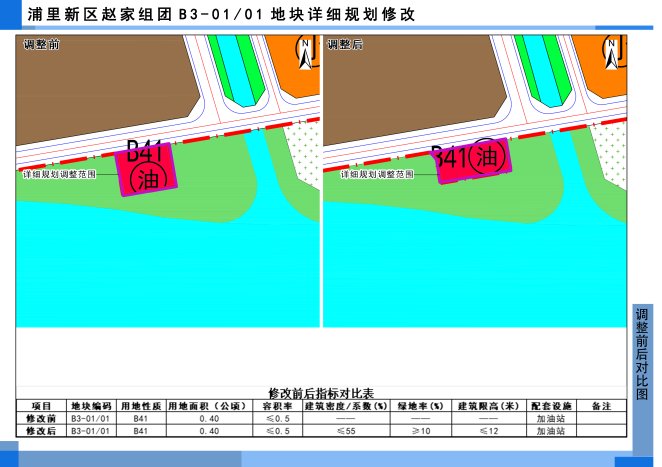The width and height of the screenshot is (662, 467).
Task: Click the 调整前 label on the left map
Action: click(x=42, y=45)
